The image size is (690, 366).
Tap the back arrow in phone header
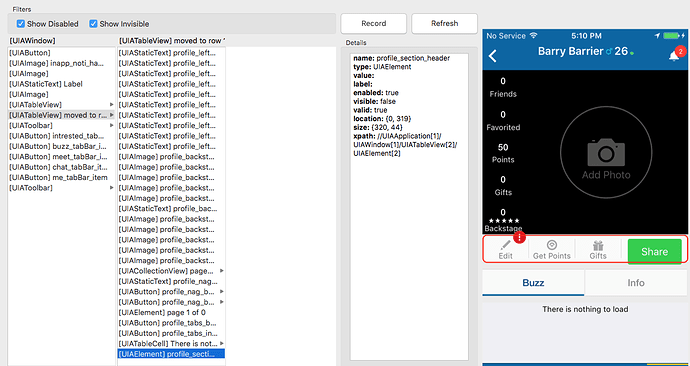[x=493, y=55]
